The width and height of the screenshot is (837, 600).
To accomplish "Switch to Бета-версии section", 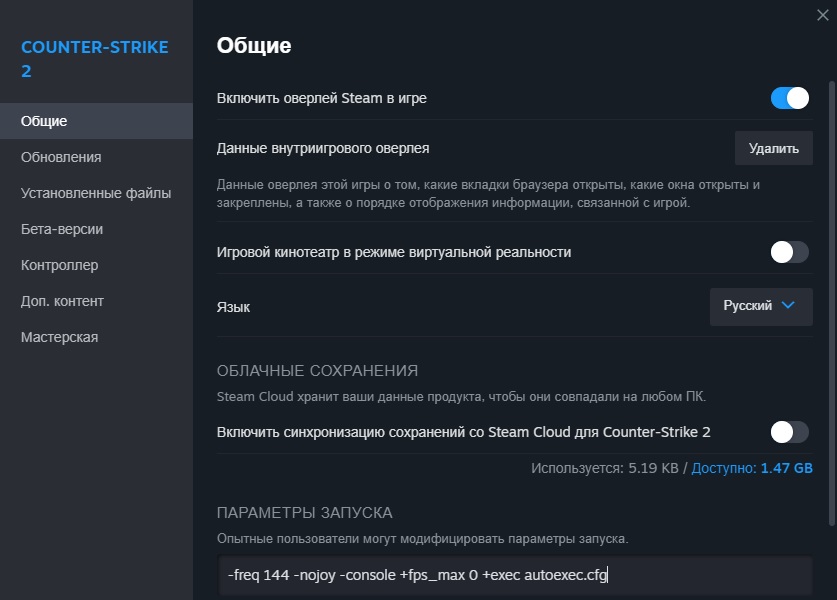I will pos(62,229).
